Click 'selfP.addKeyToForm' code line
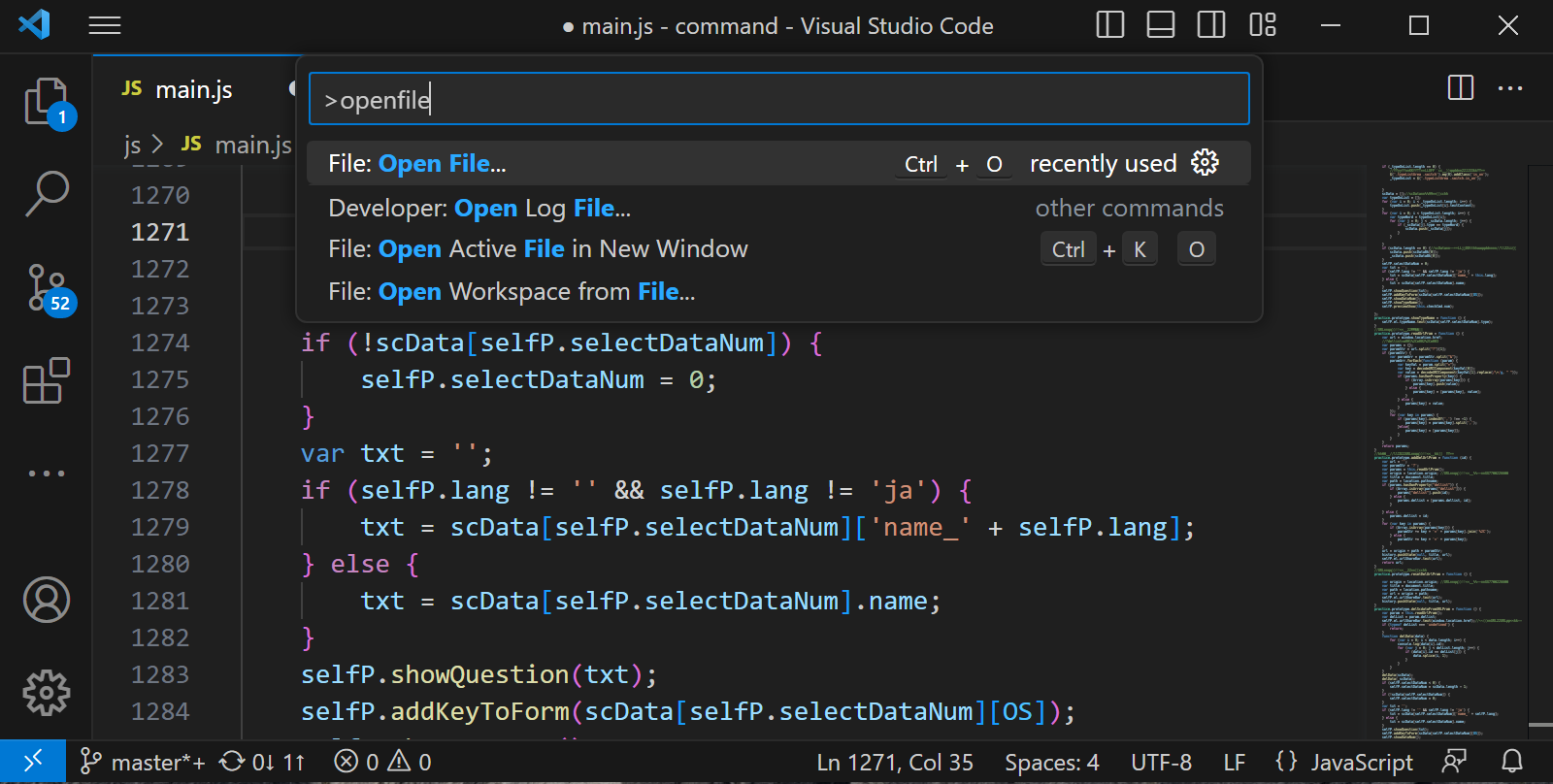This screenshot has height=784, width=1553. (x=688, y=711)
